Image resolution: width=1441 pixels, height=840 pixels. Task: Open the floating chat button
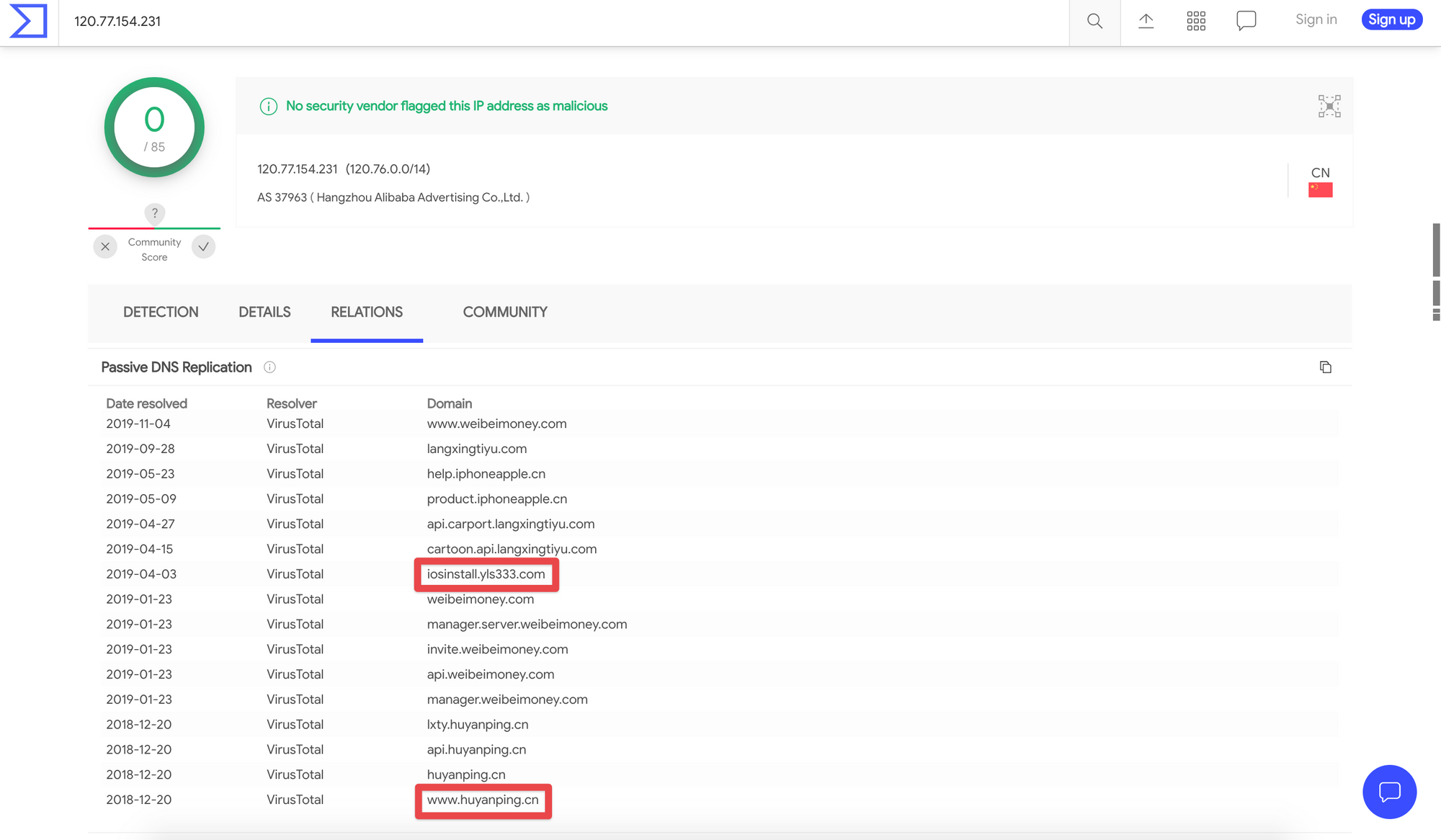pyautogui.click(x=1388, y=791)
